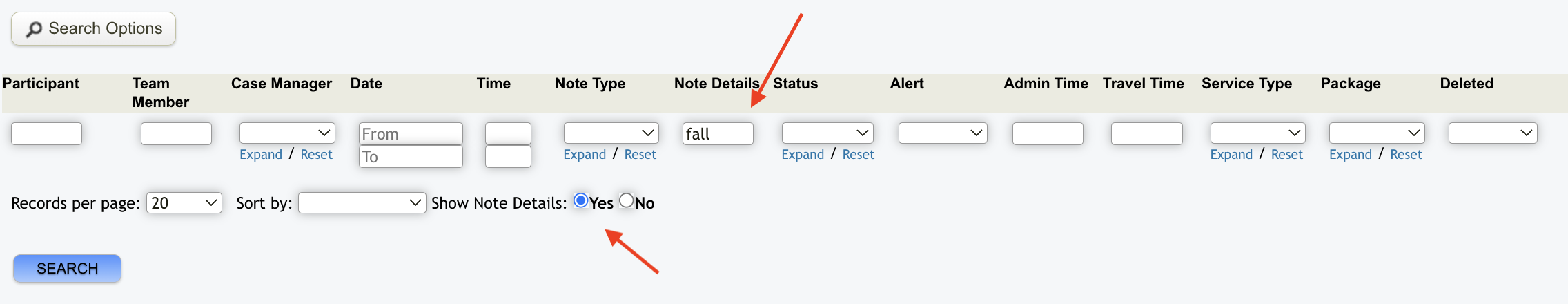Open the Case Manager dropdown
The image size is (1568, 304).
[x=287, y=133]
